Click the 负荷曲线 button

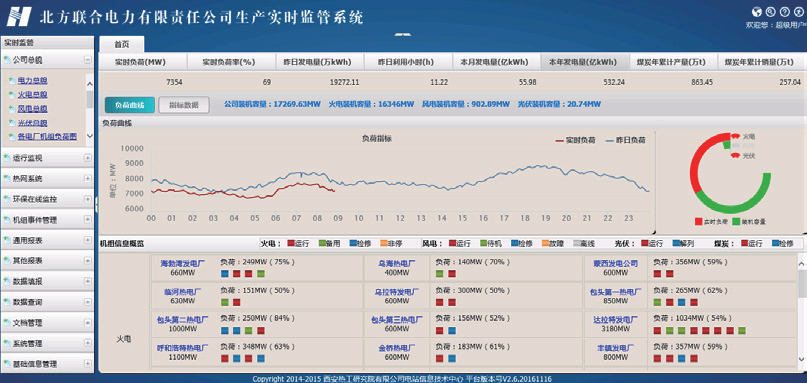(130, 105)
